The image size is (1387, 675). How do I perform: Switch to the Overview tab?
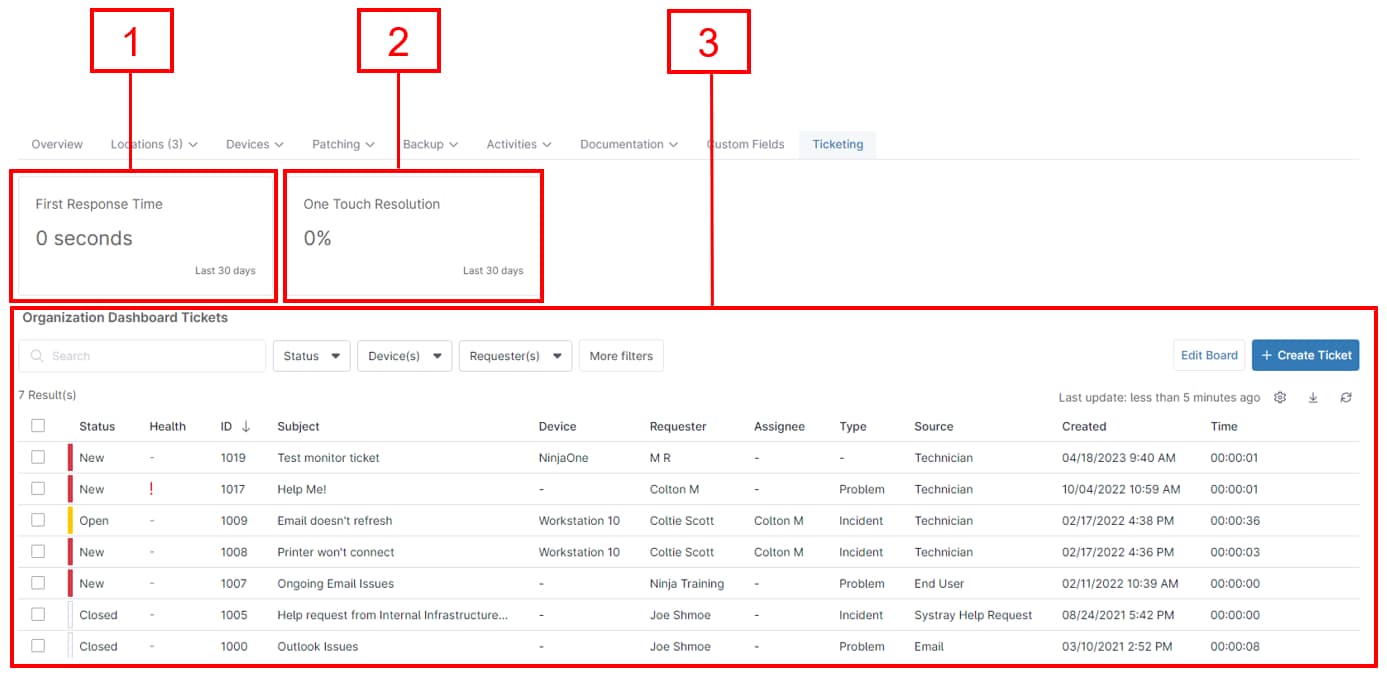pyautogui.click(x=56, y=143)
